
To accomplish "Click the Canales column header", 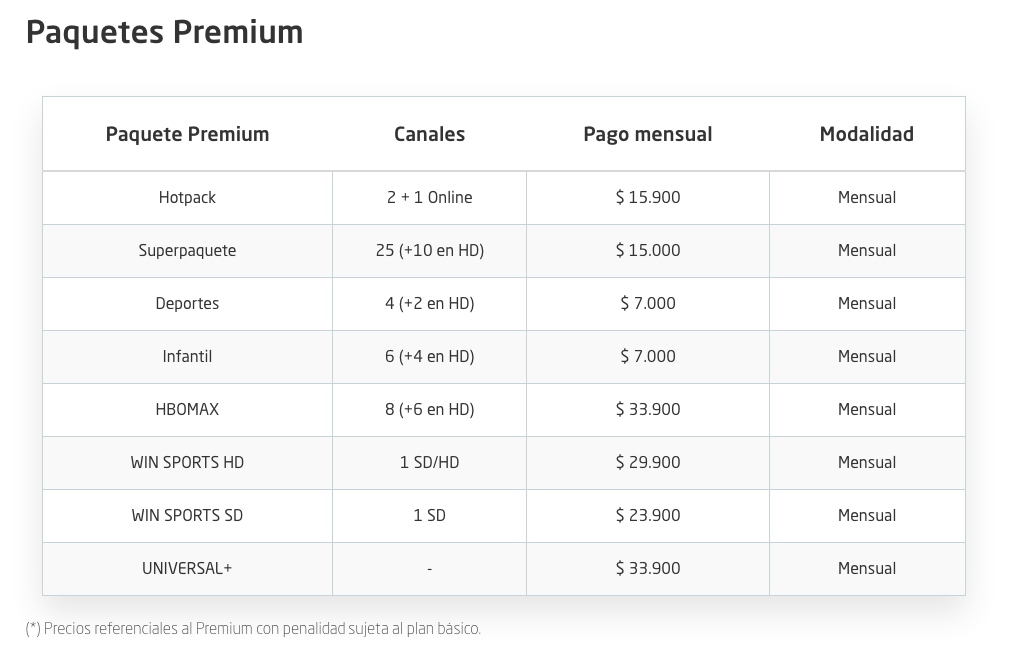I will (429, 134).
